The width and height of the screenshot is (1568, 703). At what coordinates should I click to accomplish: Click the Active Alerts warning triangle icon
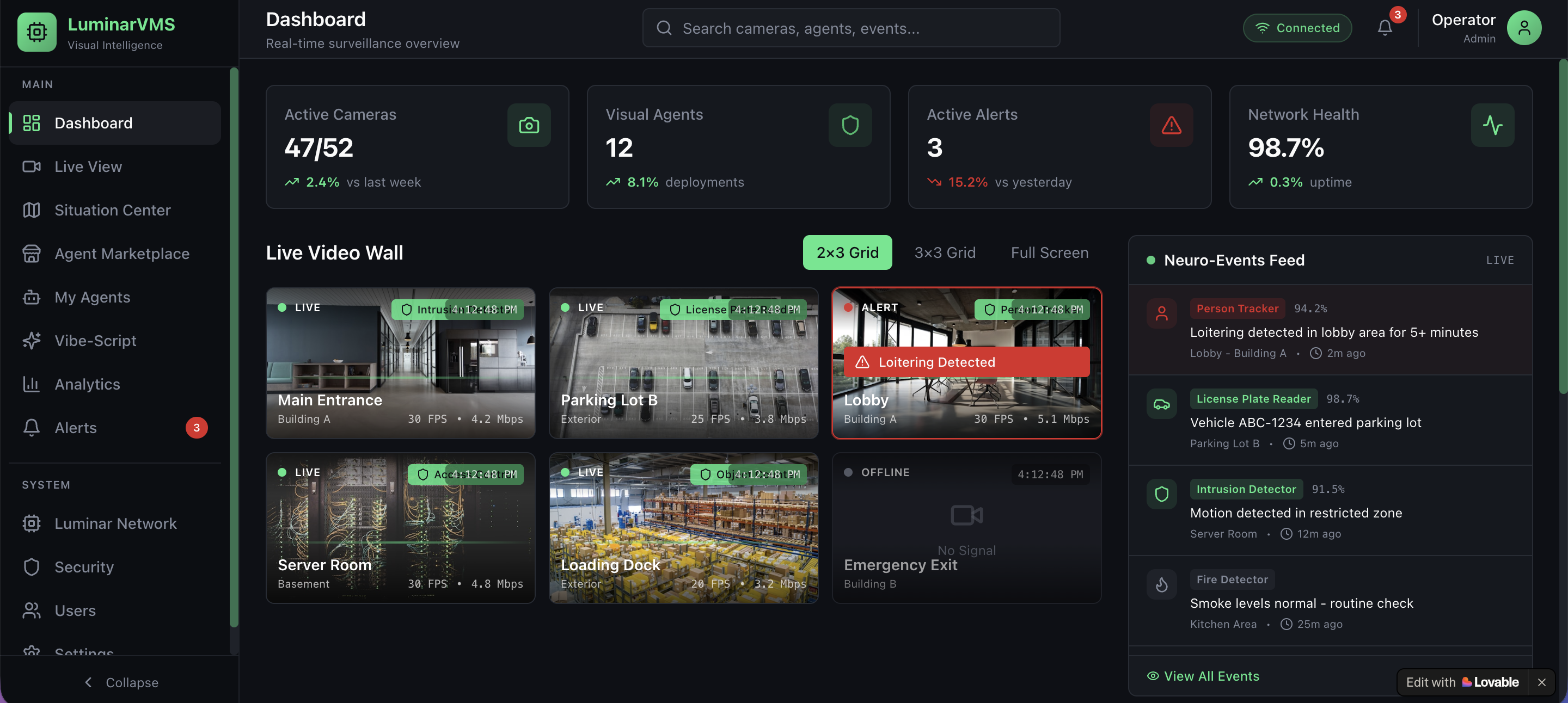[x=1171, y=125]
